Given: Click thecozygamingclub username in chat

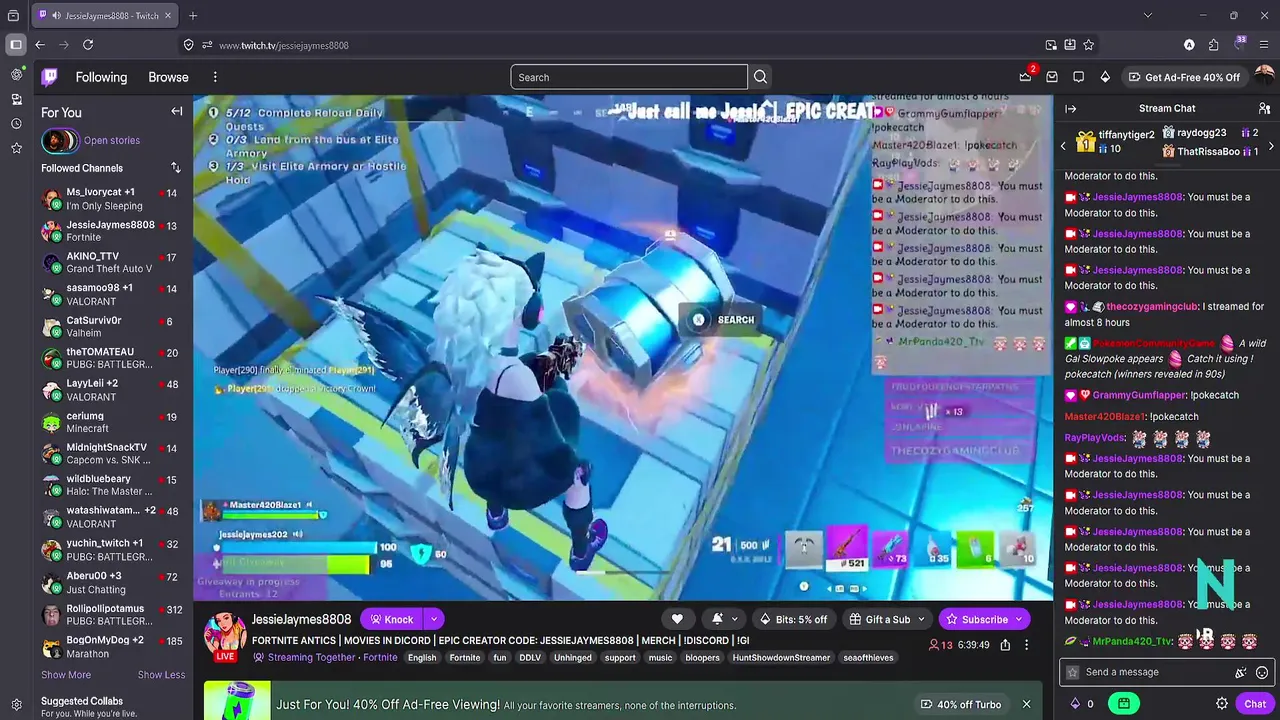Looking at the screenshot, I should click(1152, 307).
